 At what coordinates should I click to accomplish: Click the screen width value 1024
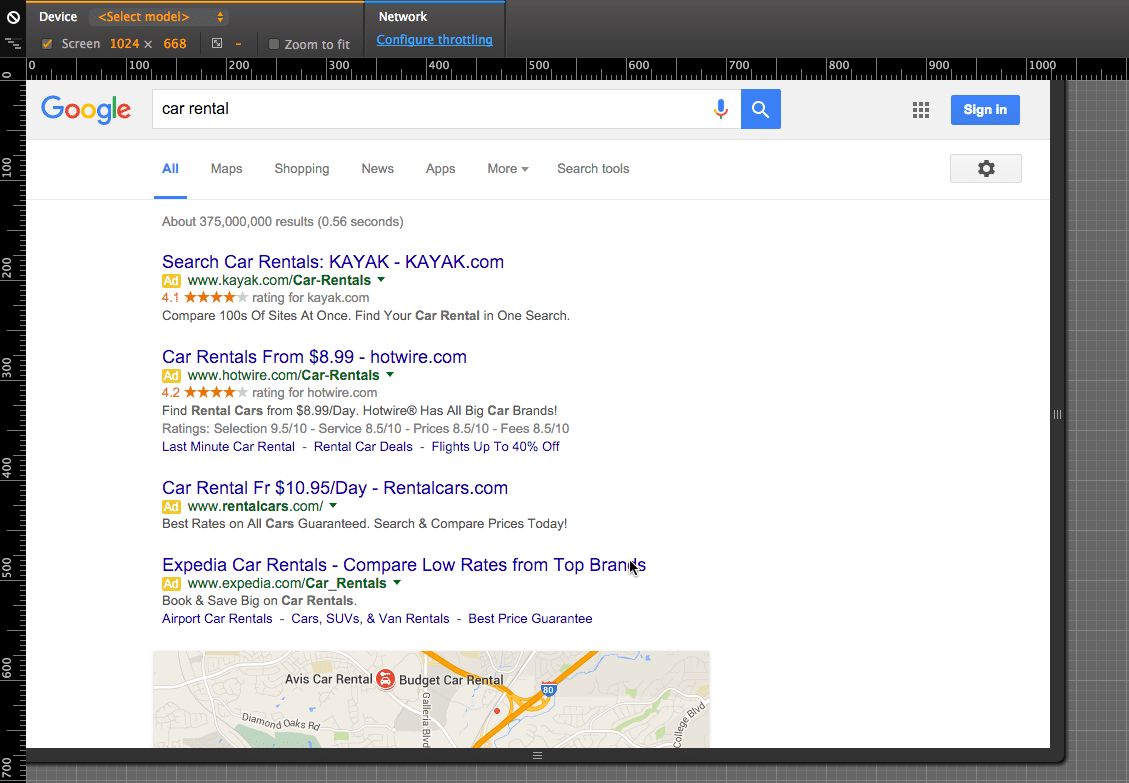(125, 44)
